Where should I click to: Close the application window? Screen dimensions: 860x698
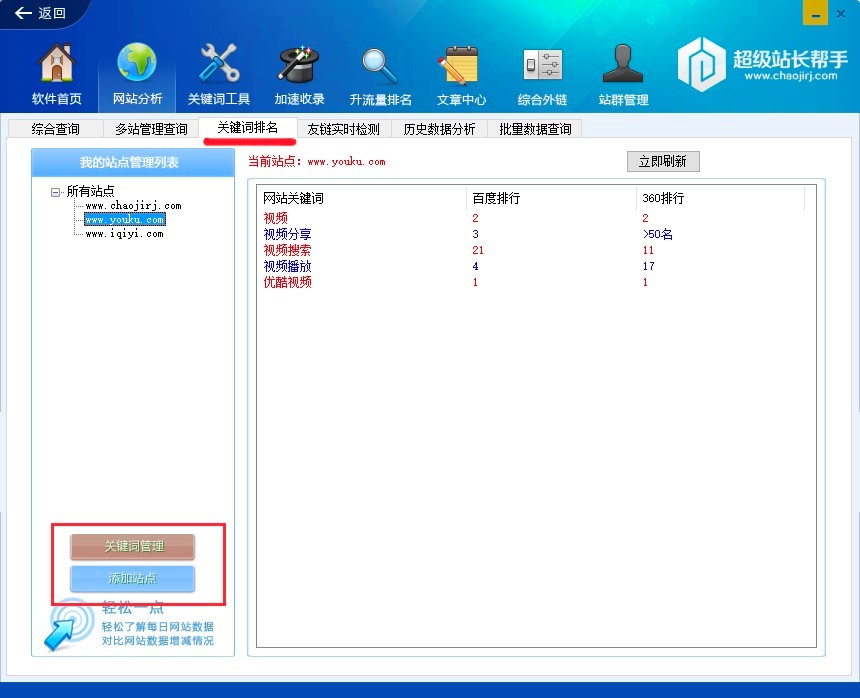pyautogui.click(x=841, y=14)
